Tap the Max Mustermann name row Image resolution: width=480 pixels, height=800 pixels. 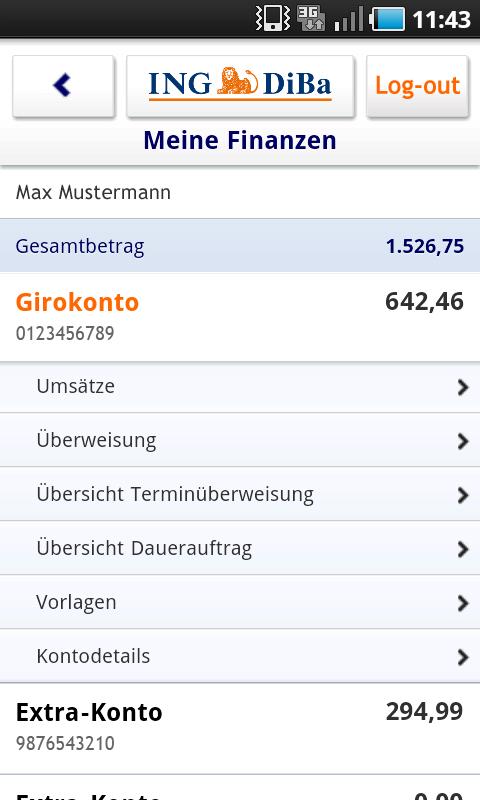pyautogui.click(x=240, y=193)
